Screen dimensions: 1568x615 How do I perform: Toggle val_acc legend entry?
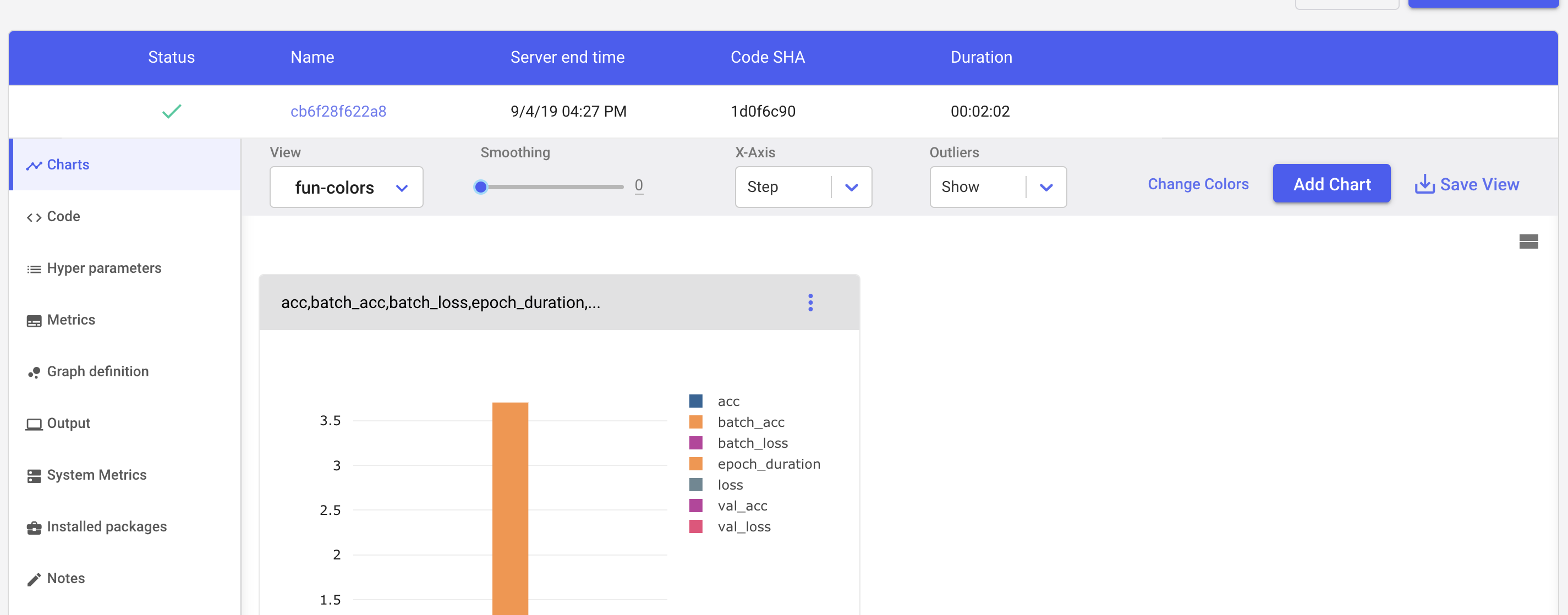click(x=728, y=506)
